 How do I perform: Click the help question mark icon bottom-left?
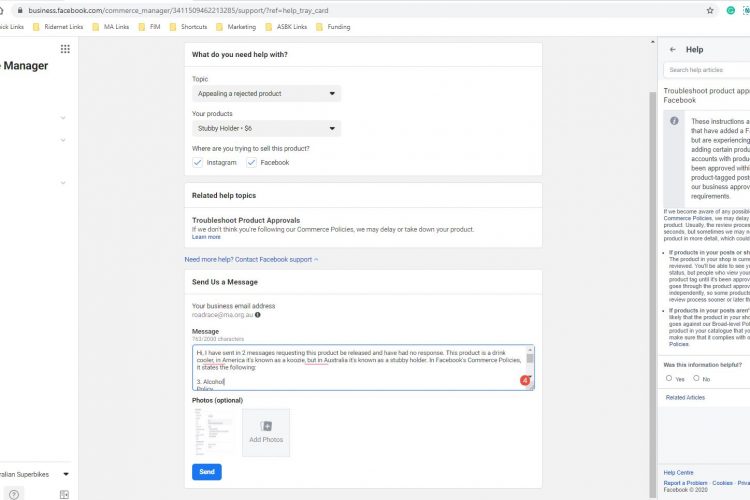(x=14, y=495)
